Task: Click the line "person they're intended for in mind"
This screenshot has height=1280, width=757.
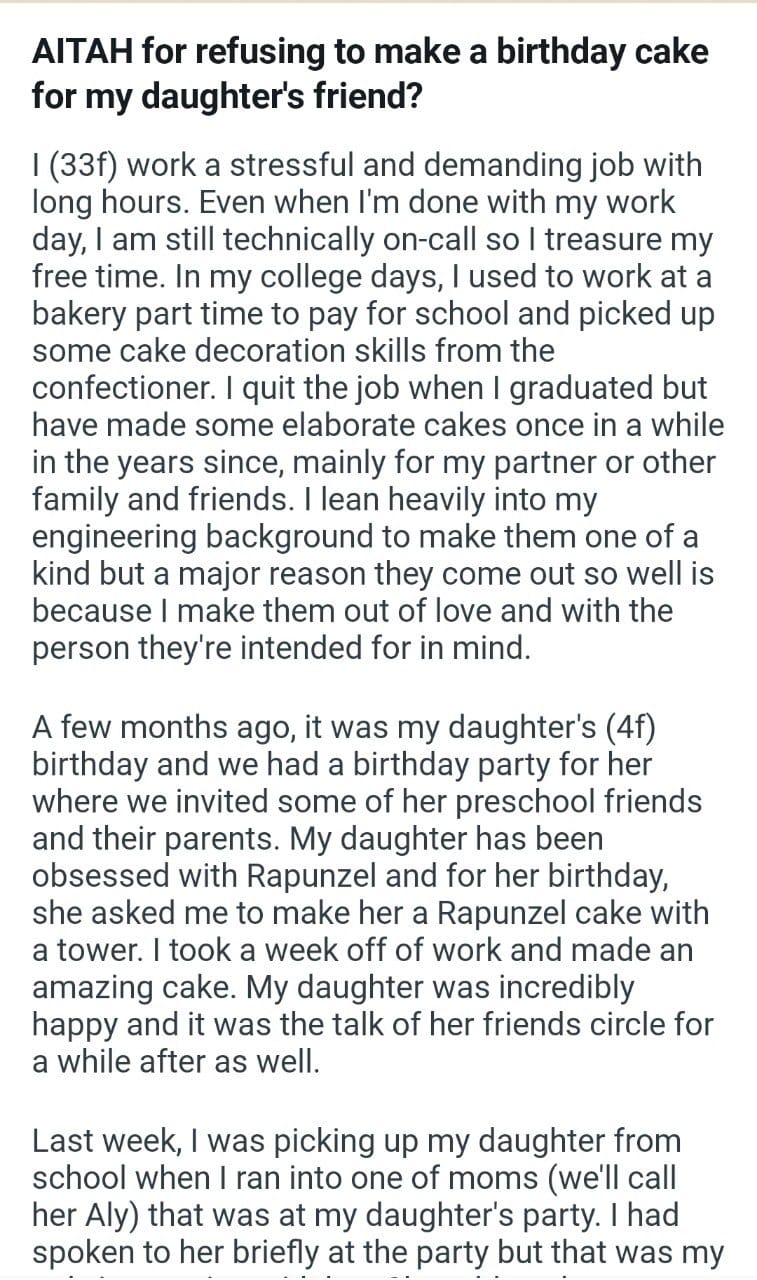Action: pos(280,647)
